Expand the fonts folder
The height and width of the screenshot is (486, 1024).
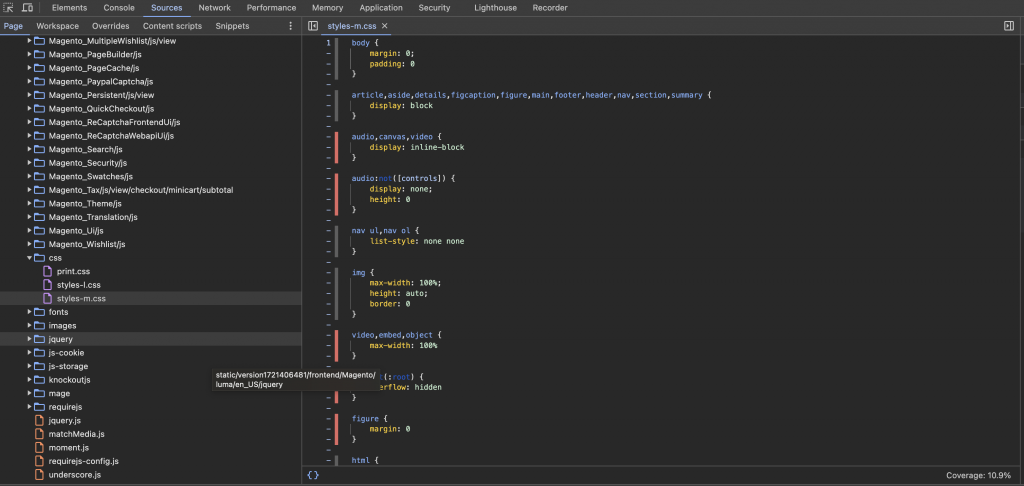pos(30,312)
